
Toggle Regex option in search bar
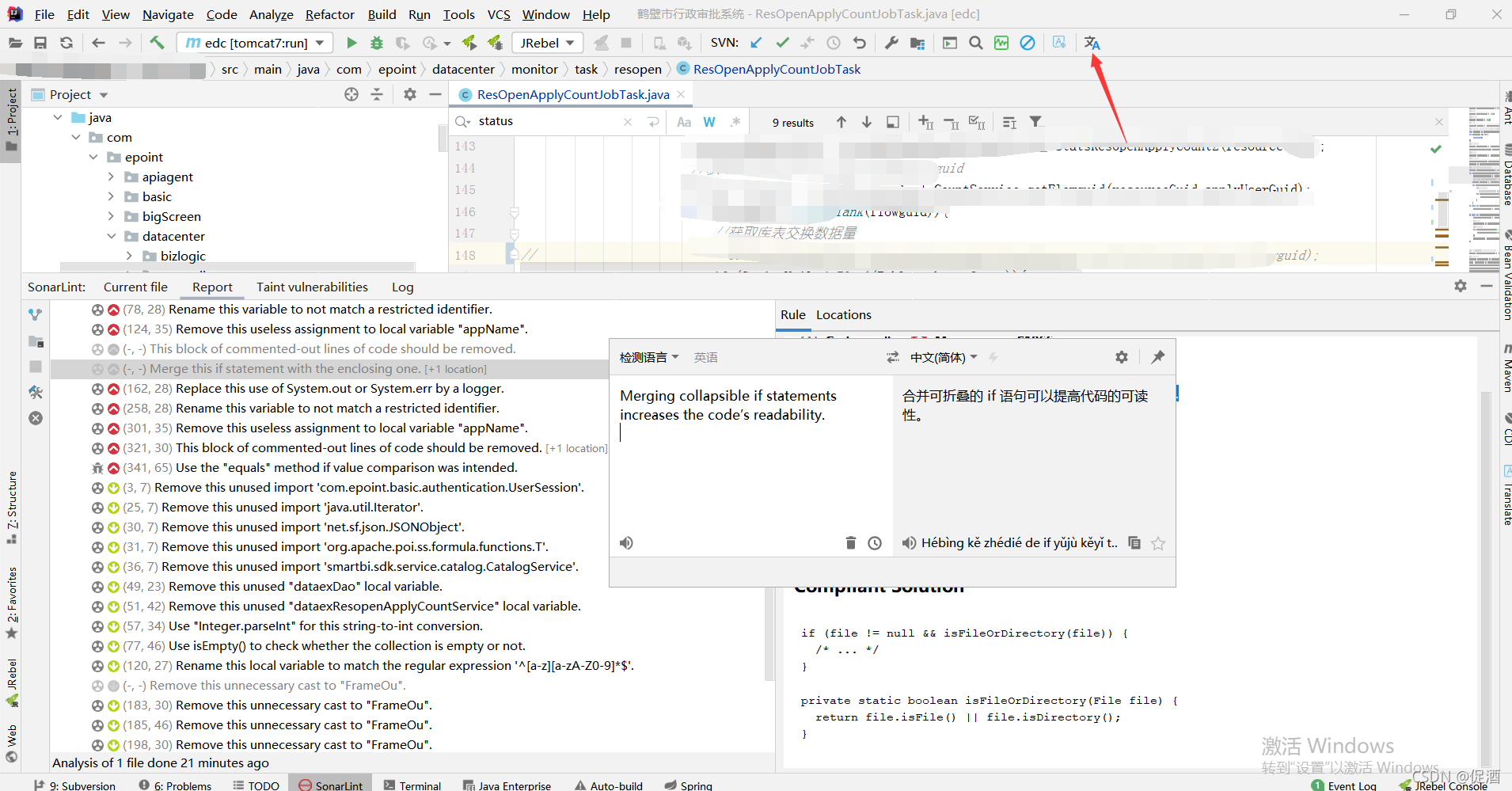[x=735, y=122]
